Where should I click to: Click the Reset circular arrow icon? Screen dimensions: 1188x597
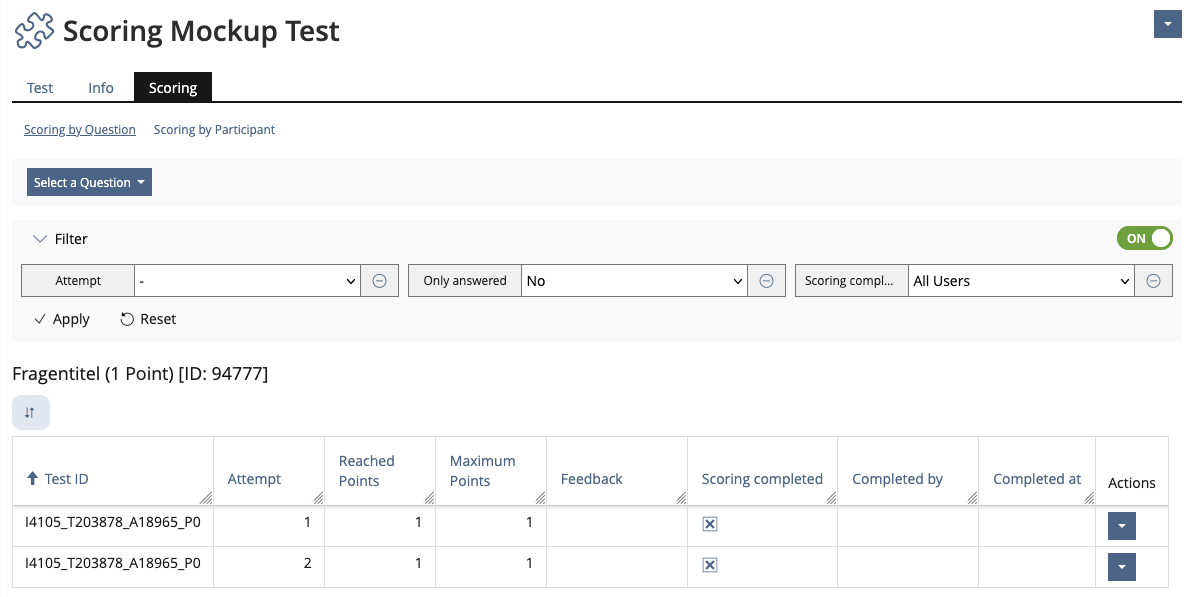[x=127, y=319]
